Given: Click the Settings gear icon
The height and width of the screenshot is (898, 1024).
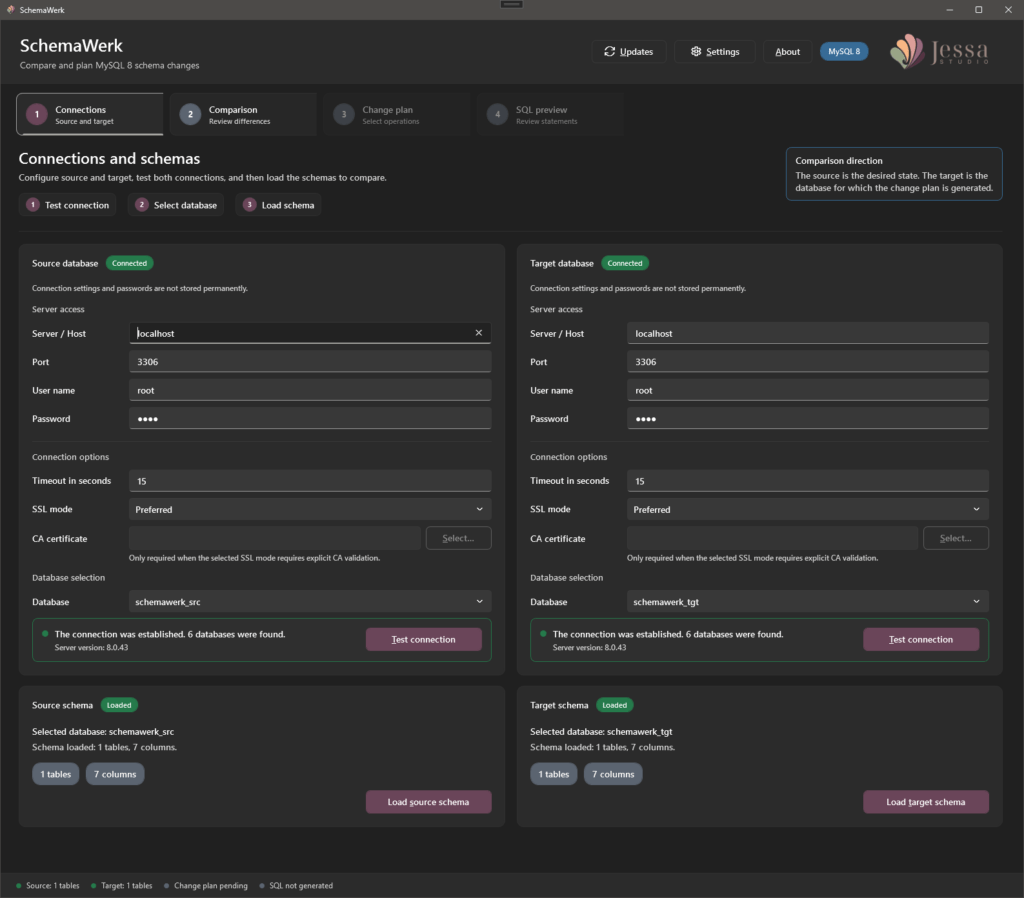Looking at the screenshot, I should [x=696, y=51].
